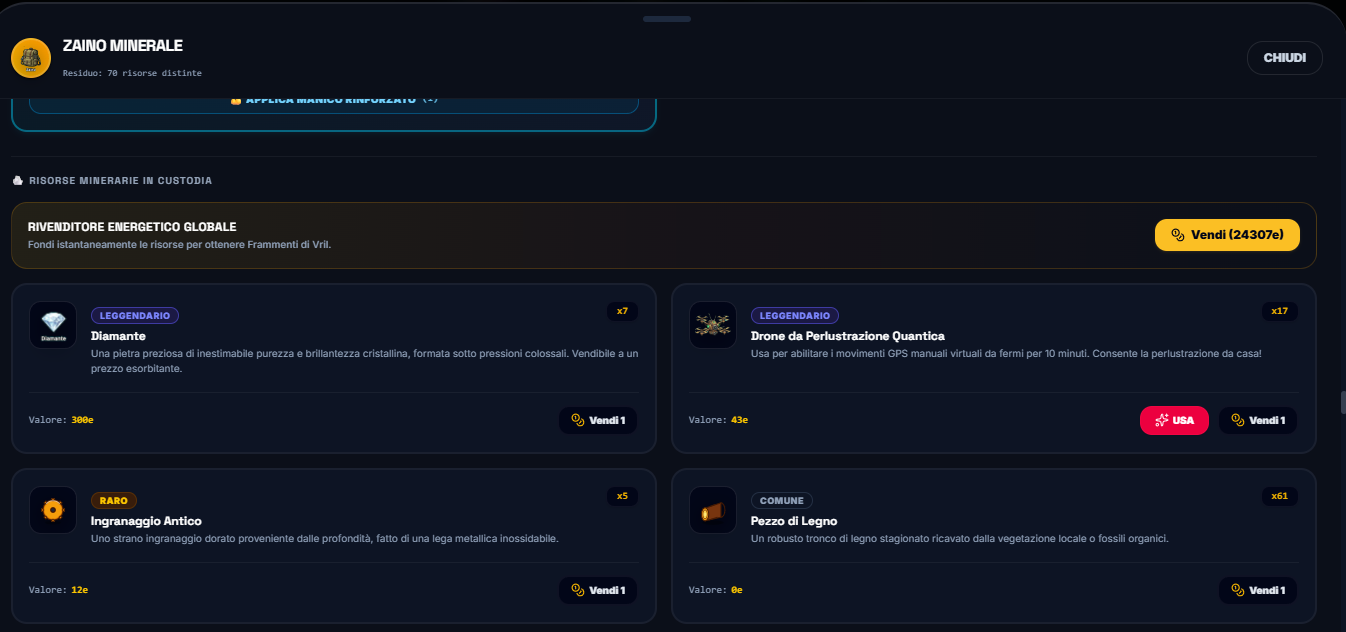Viewport: 1346px width, 632px height.
Task: Click the Raro badge on Ingranaggio Antico
Action: 114,500
